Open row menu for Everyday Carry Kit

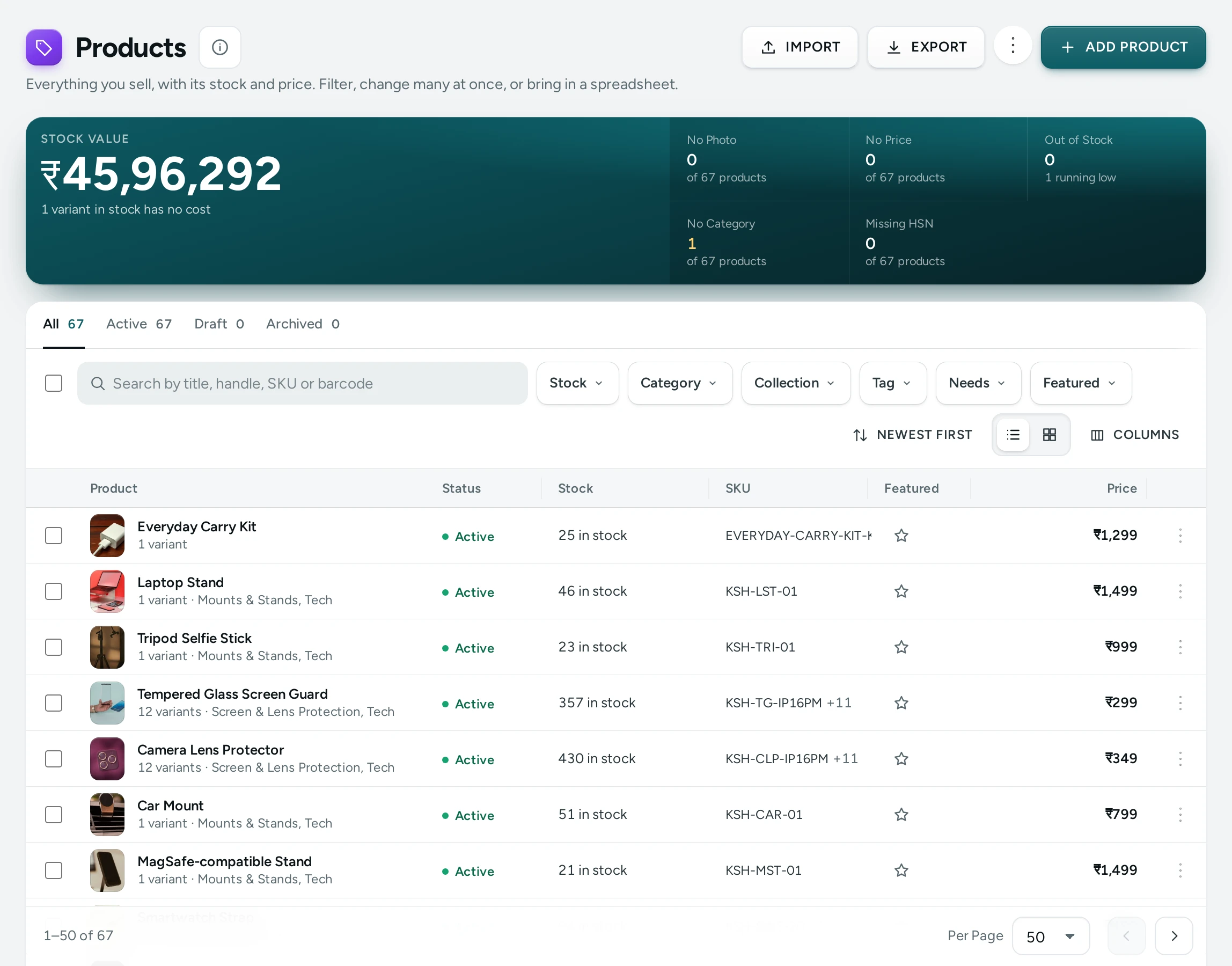point(1180,535)
